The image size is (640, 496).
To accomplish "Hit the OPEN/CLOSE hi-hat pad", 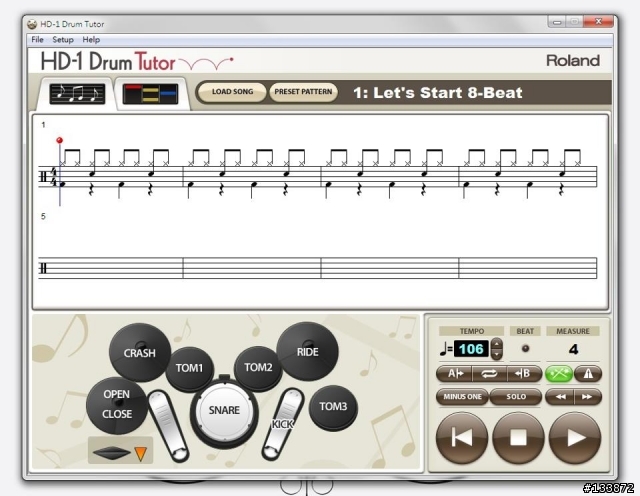I will click(117, 405).
